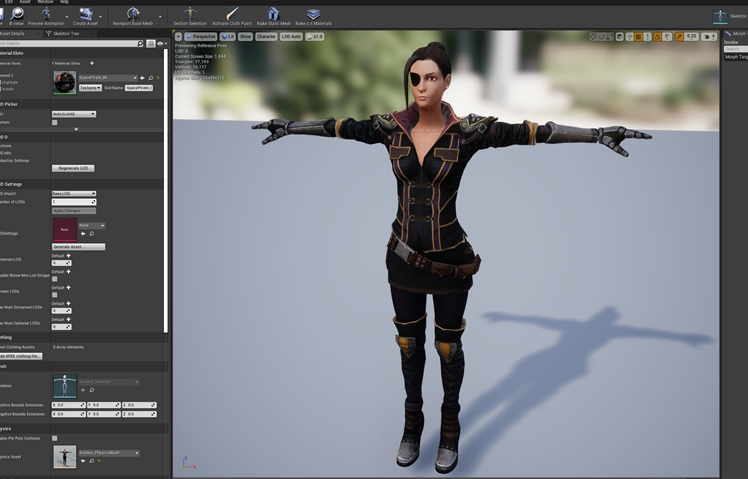
Task: Select the scale gizmo in viewport toolbar
Action: click(610, 37)
